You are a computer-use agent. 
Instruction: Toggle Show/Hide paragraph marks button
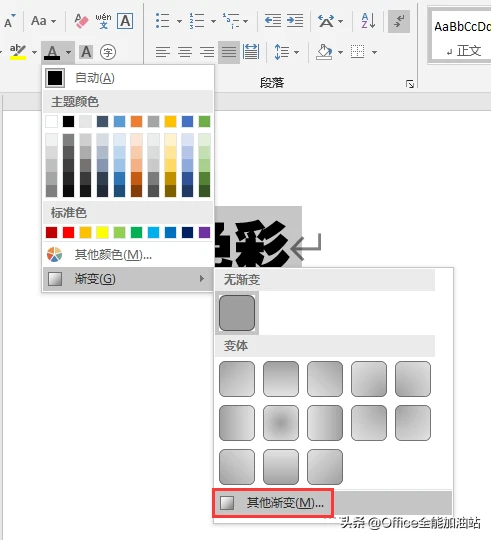[x=399, y=21]
